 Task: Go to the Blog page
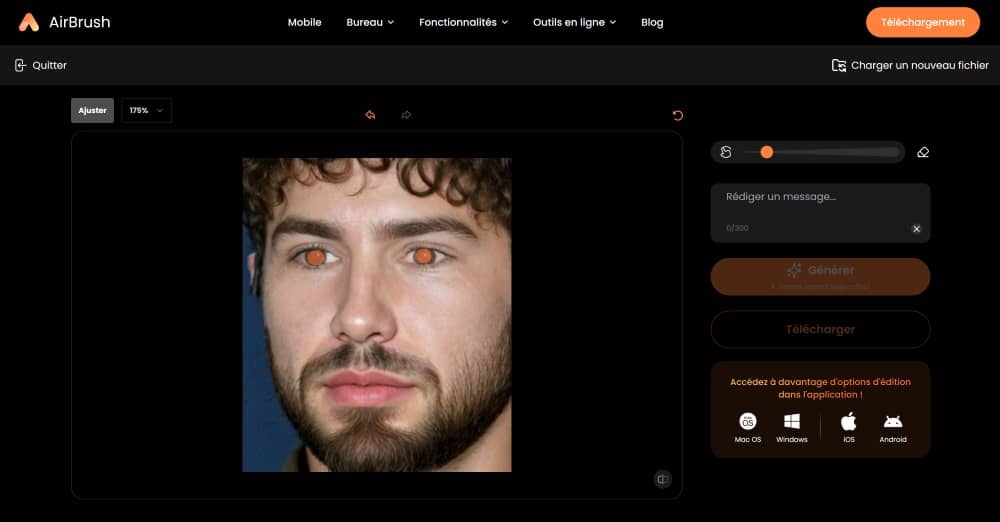(x=652, y=22)
